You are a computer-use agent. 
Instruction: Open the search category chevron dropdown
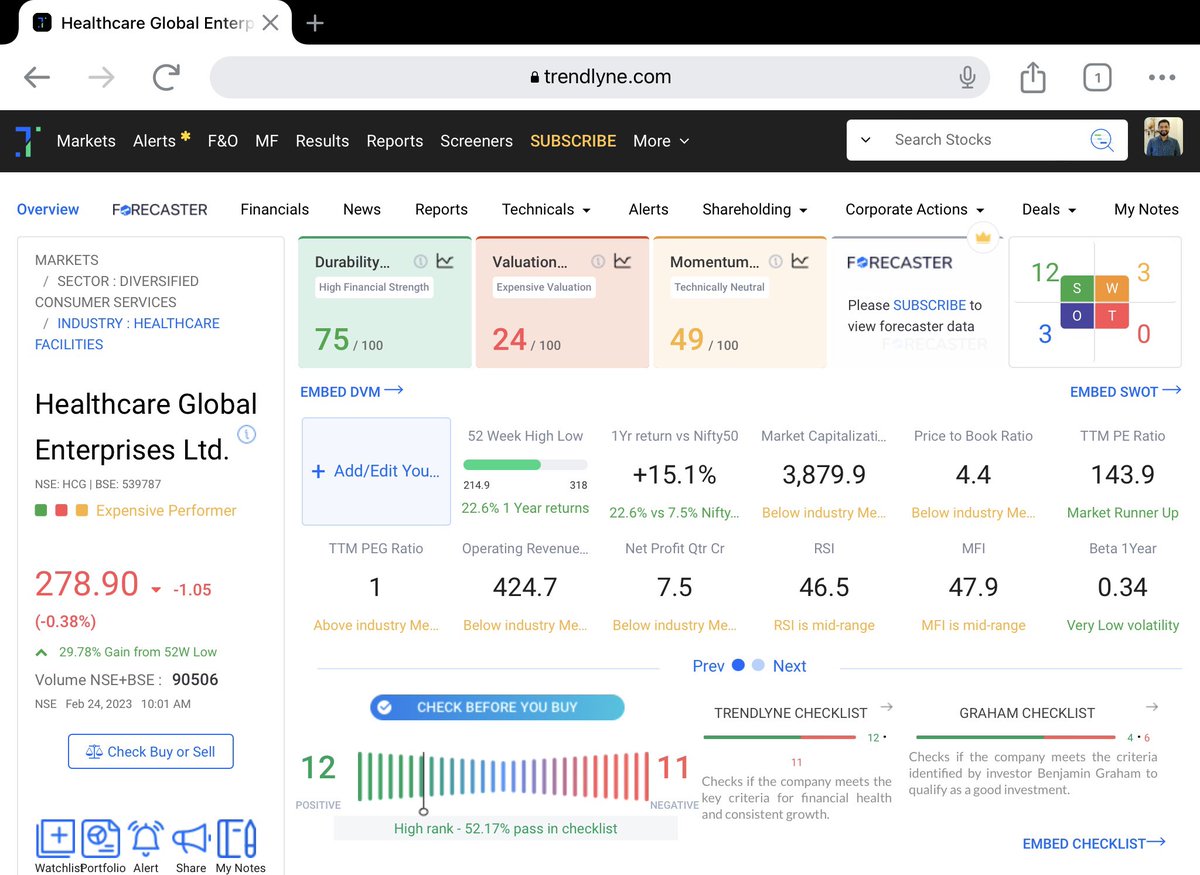coord(865,140)
